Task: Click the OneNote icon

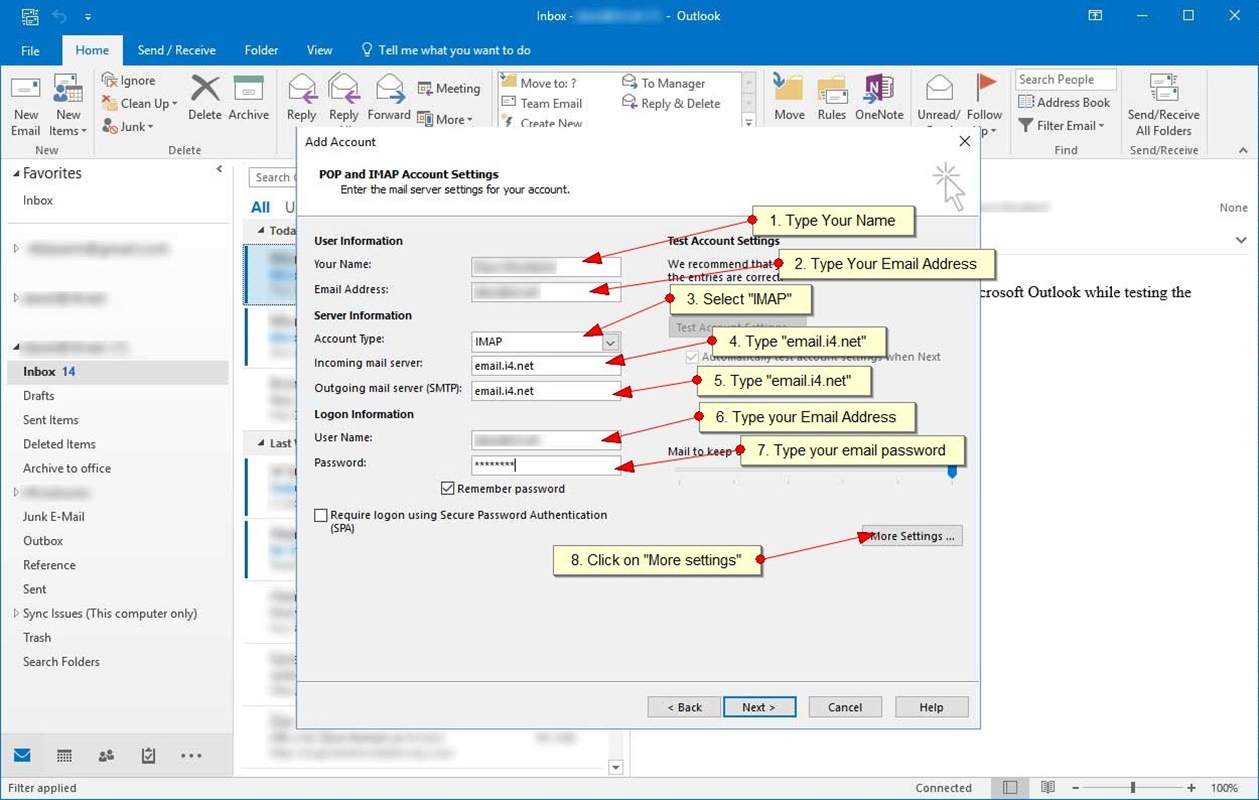Action: pyautogui.click(x=879, y=97)
